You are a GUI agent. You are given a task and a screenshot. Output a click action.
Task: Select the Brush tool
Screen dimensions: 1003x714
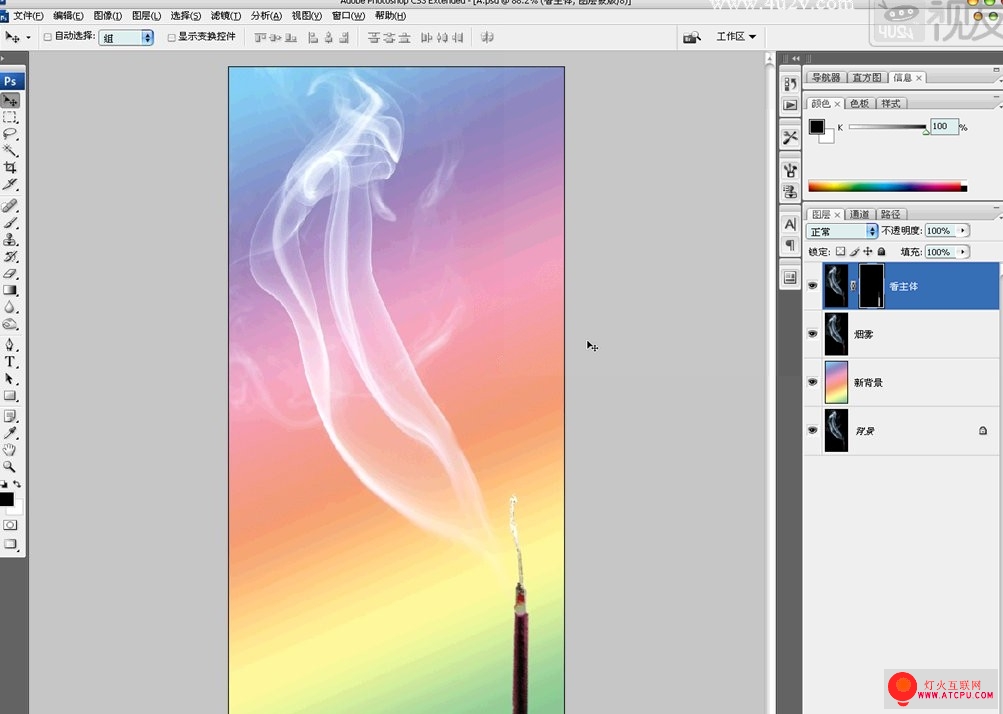(x=10, y=223)
